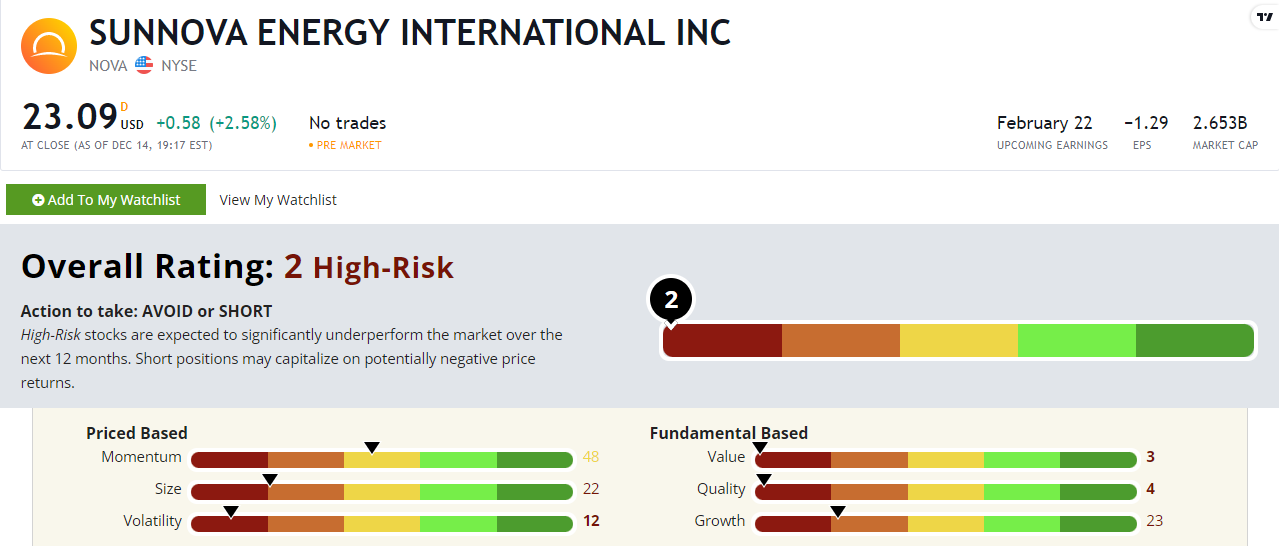
Task: Click the black rating 2 marker bubble
Action: 671,300
